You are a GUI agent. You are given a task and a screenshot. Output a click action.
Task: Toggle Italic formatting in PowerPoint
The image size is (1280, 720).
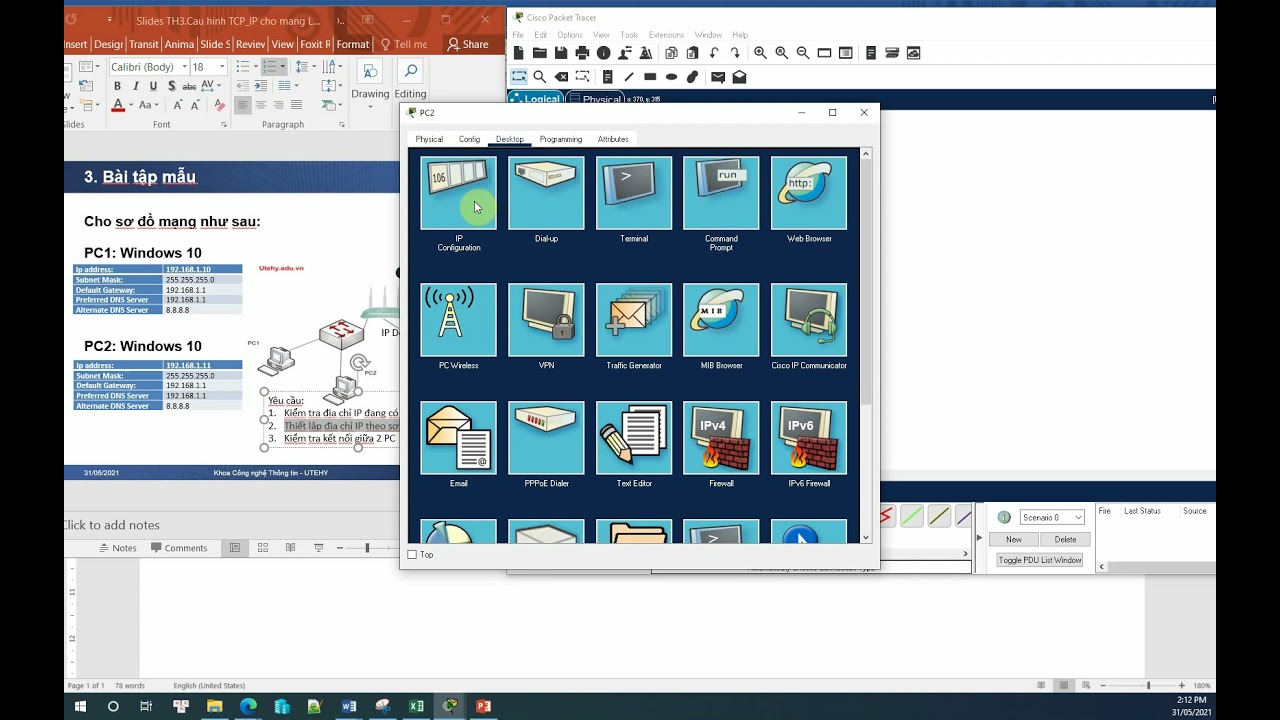(x=135, y=87)
